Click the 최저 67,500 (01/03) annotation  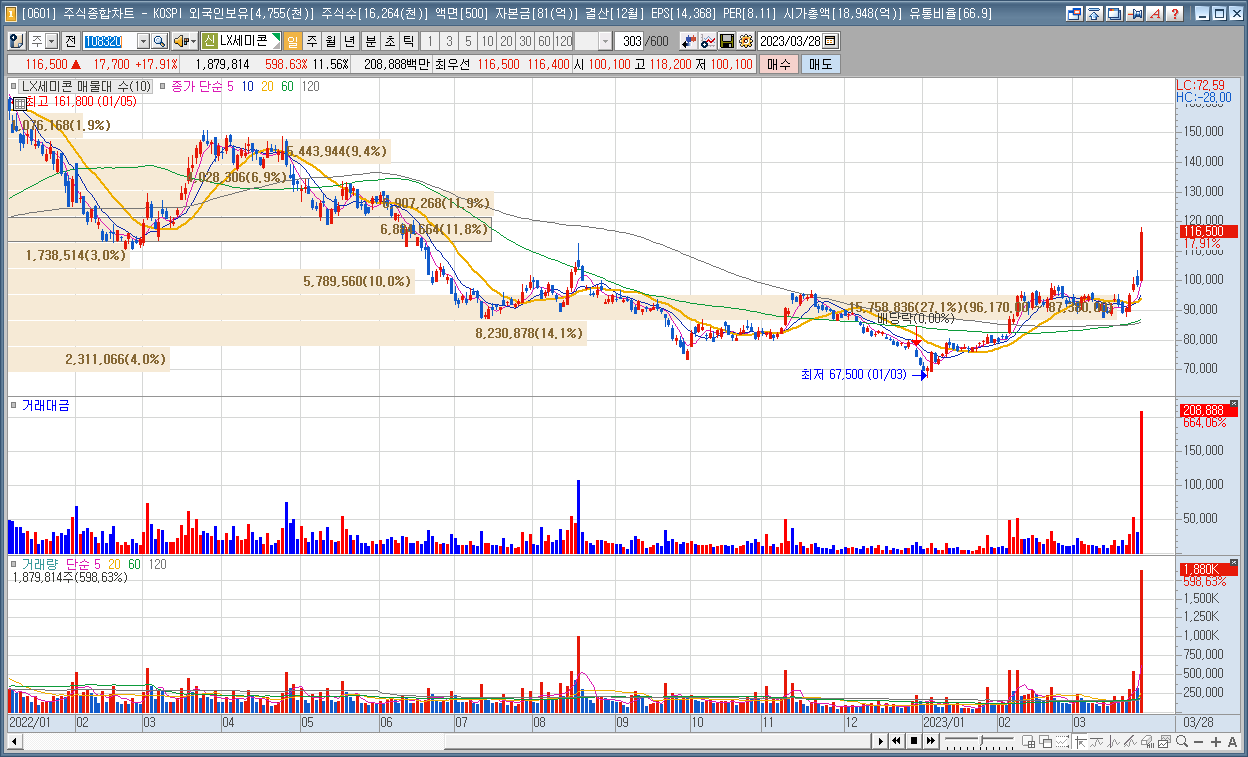[x=853, y=374]
